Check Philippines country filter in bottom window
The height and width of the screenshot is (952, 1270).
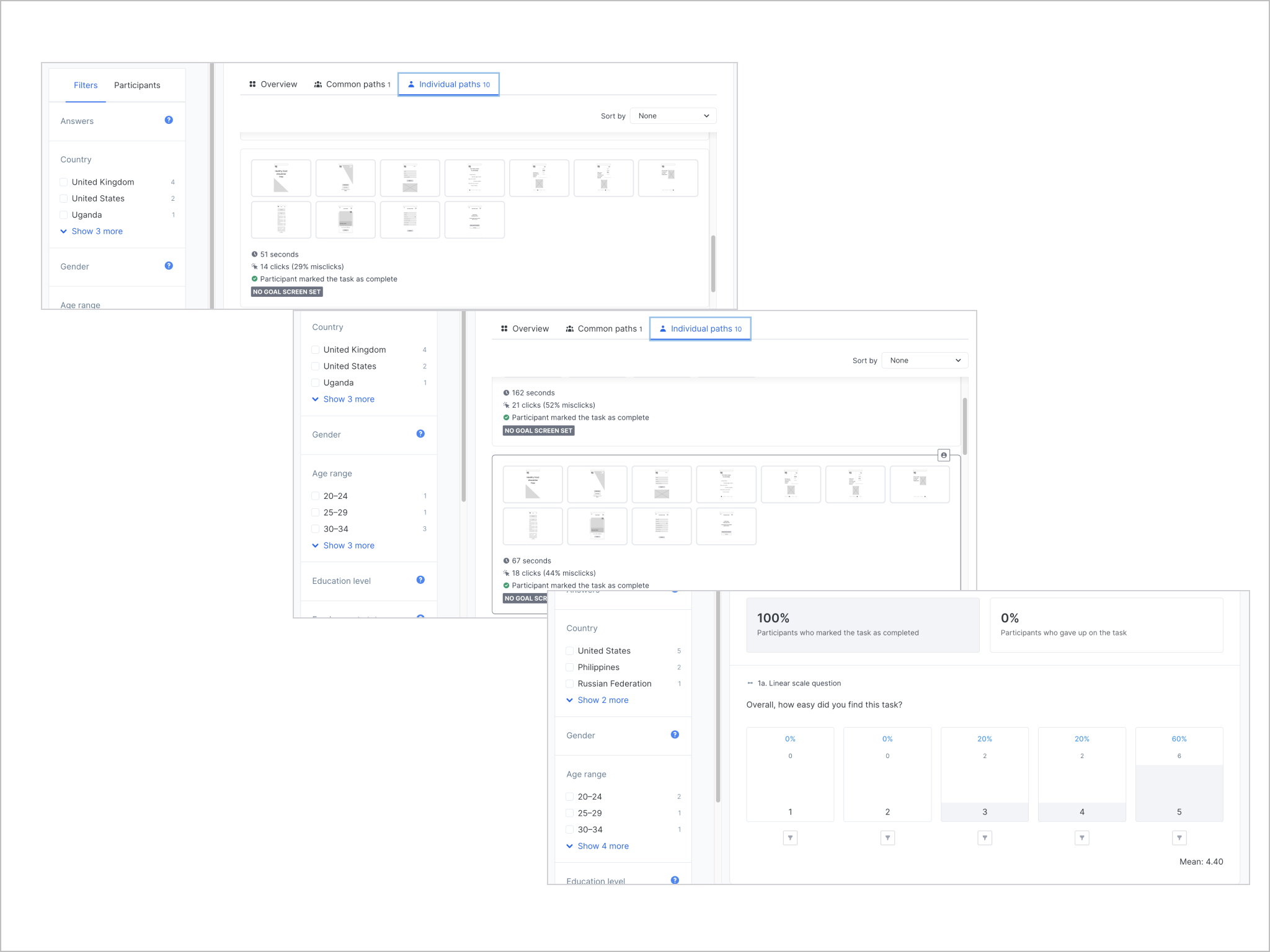point(570,668)
